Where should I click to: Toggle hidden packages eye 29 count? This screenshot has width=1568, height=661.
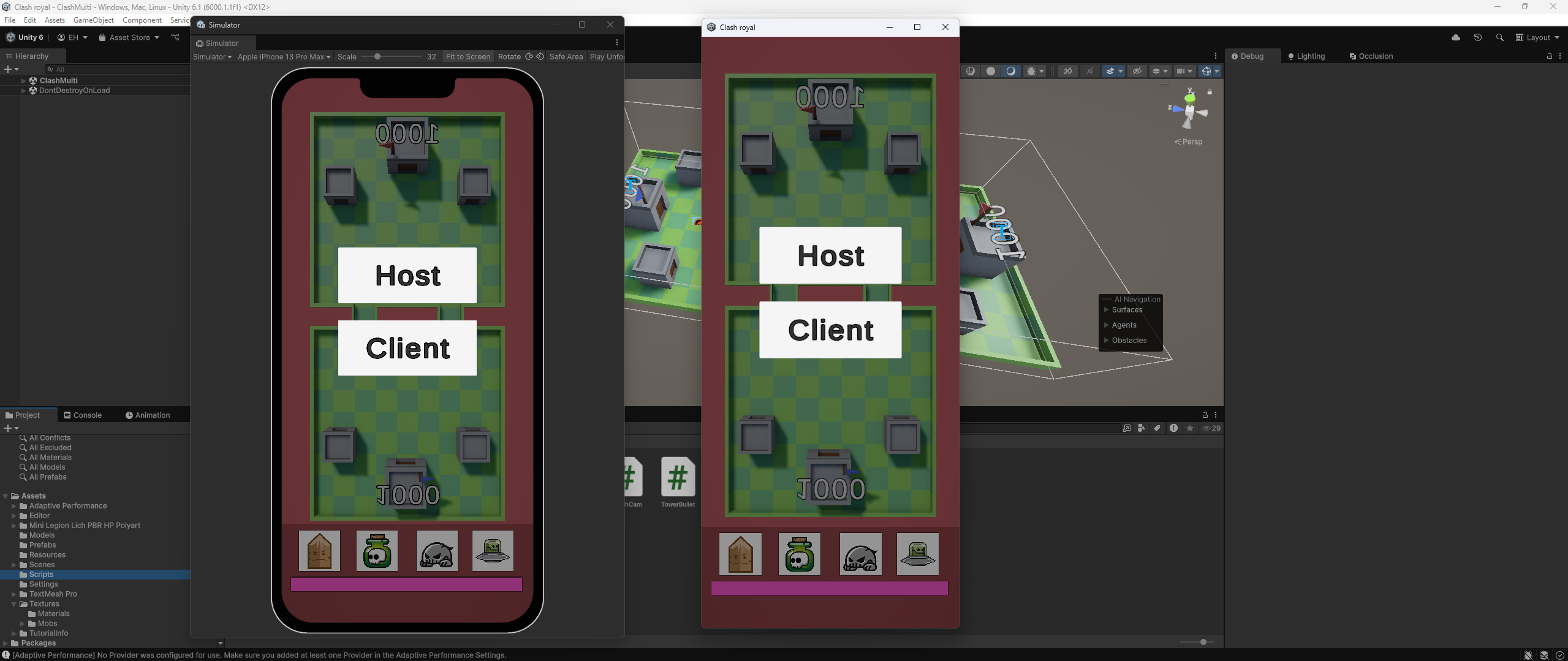[1211, 428]
